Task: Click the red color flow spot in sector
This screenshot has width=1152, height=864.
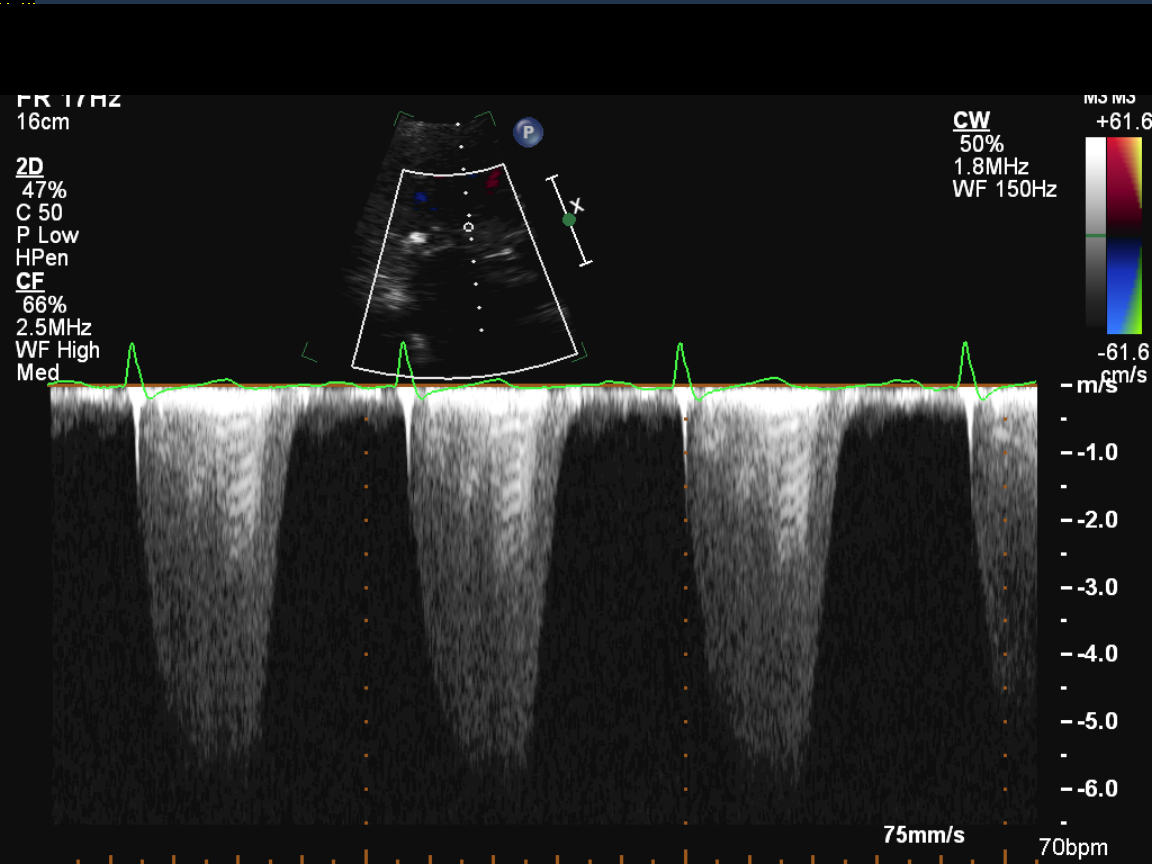Action: [493, 180]
